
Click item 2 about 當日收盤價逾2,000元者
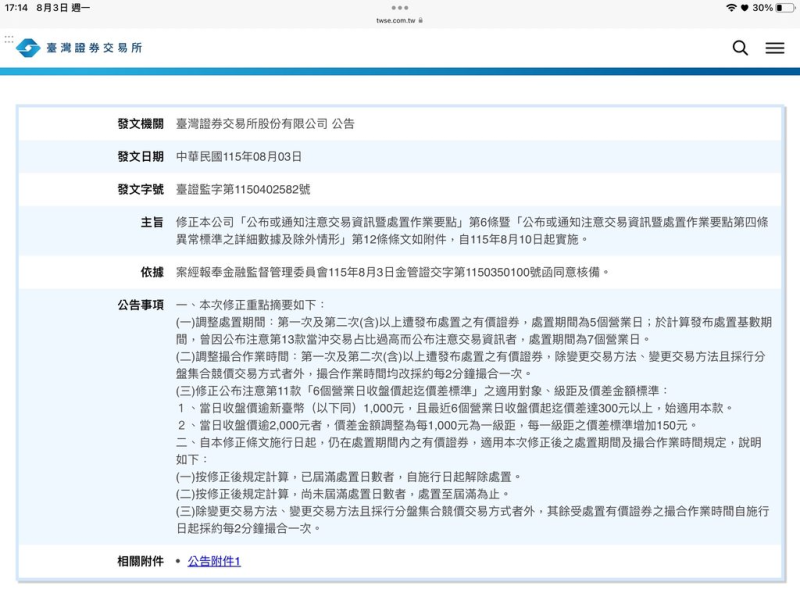pyautogui.click(x=437, y=426)
